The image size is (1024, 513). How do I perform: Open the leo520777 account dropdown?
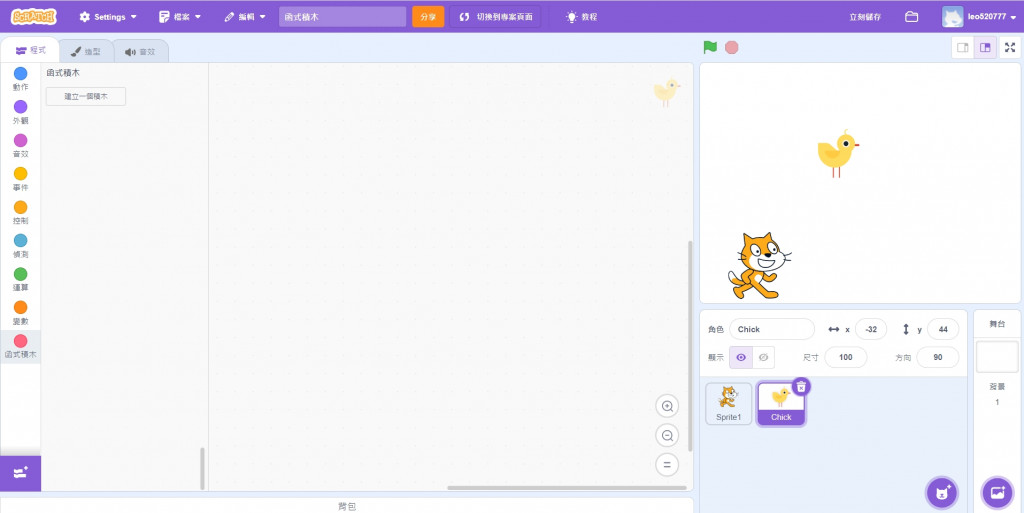click(x=980, y=16)
